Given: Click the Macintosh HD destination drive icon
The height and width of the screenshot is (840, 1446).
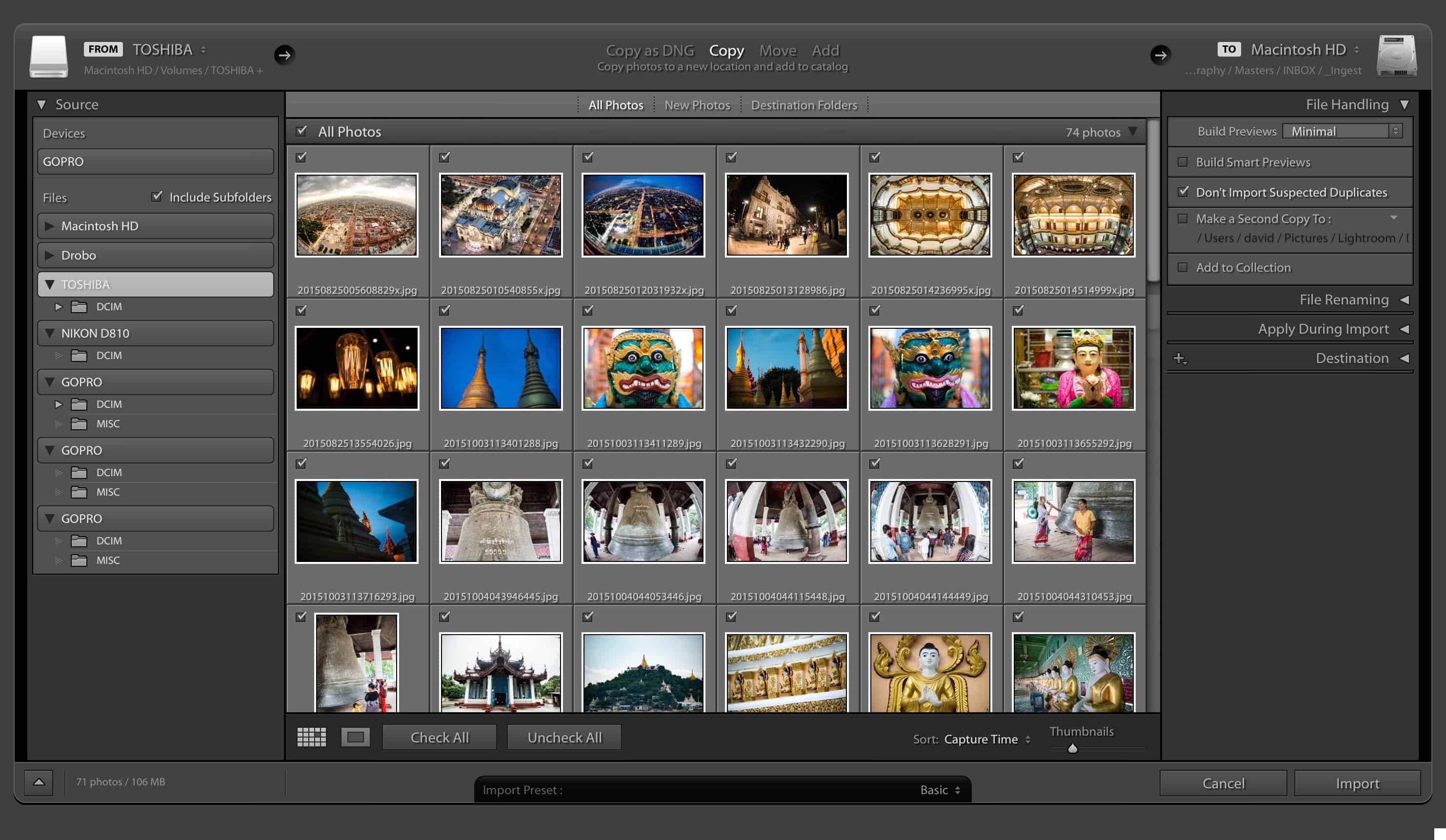Looking at the screenshot, I should [x=1397, y=56].
